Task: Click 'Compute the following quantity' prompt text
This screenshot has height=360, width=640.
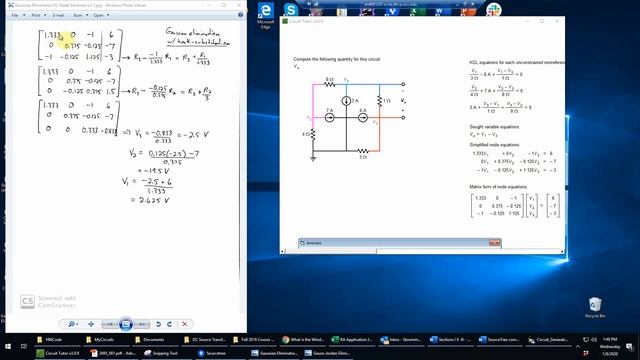Action: [x=337, y=59]
